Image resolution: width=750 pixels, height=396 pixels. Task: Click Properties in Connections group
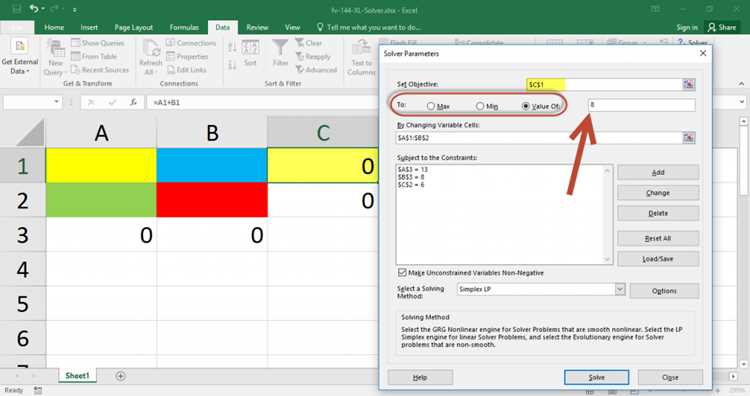(188, 56)
